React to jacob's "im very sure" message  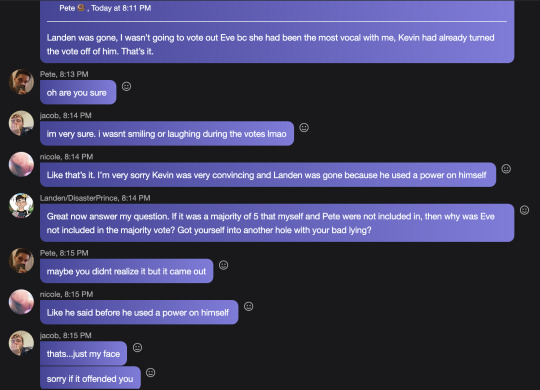point(304,127)
